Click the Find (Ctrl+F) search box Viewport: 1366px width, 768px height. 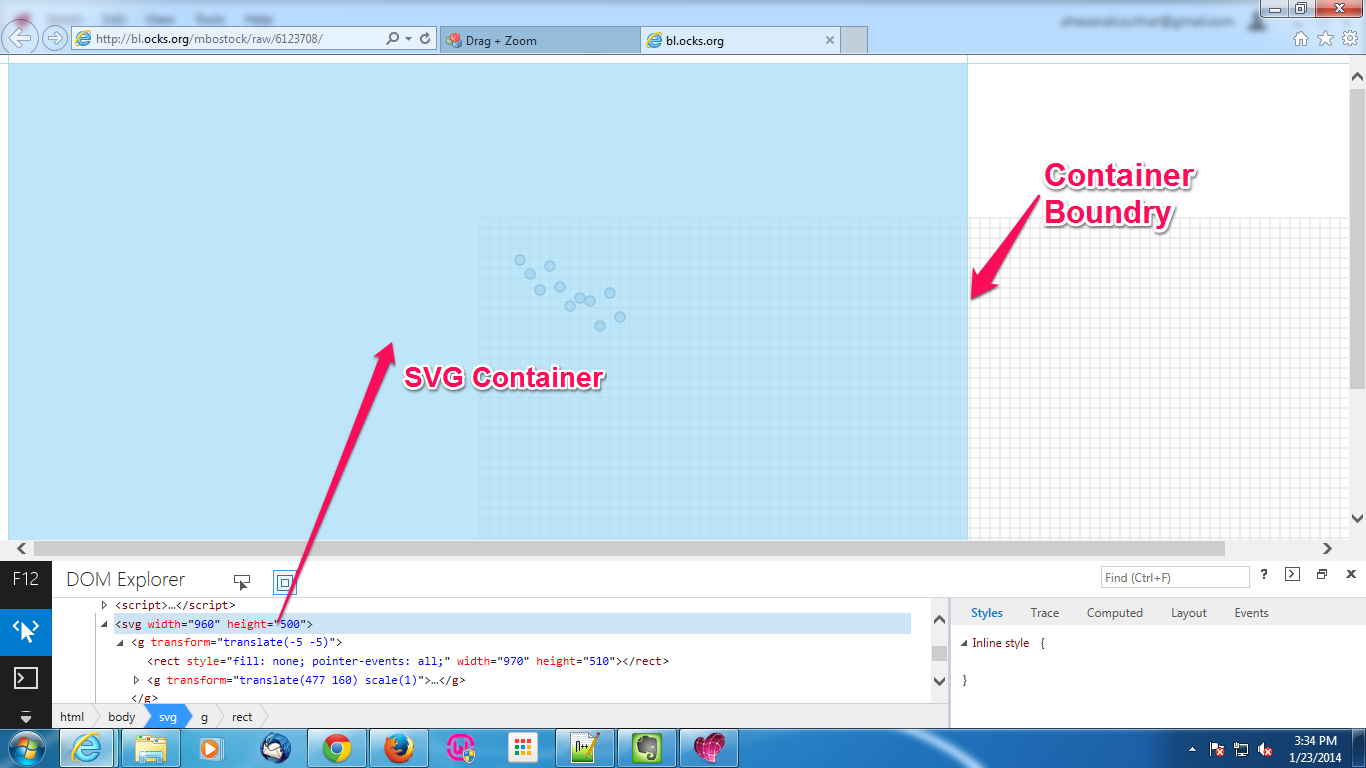tap(1176, 577)
